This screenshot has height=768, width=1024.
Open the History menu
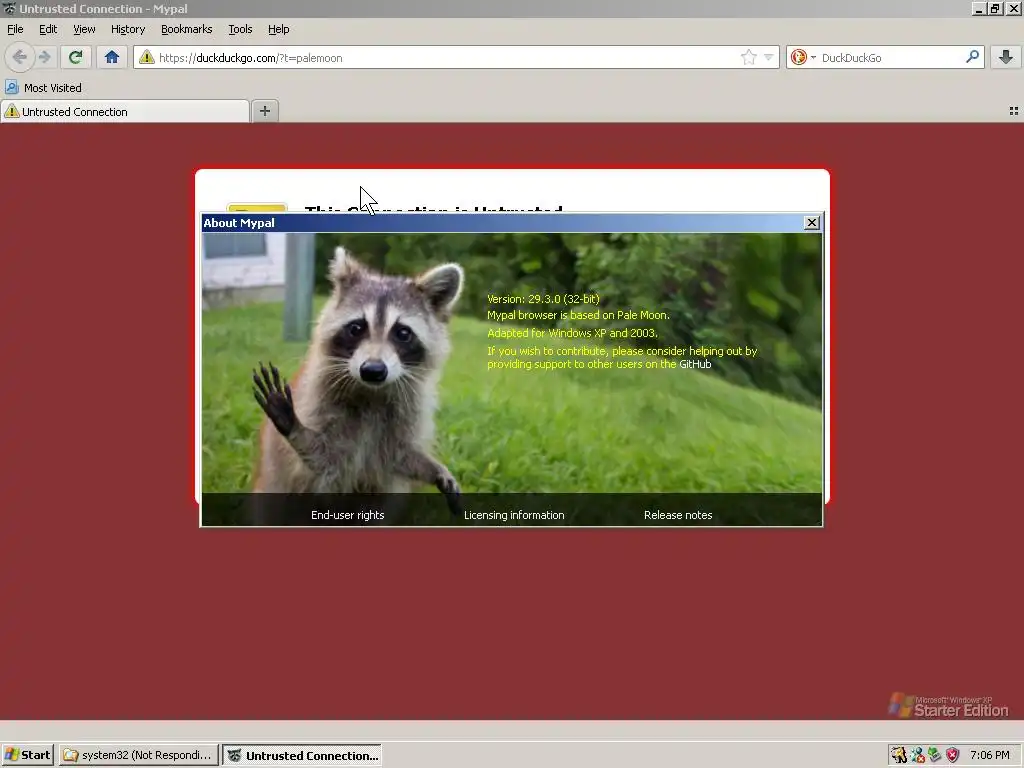click(x=128, y=29)
